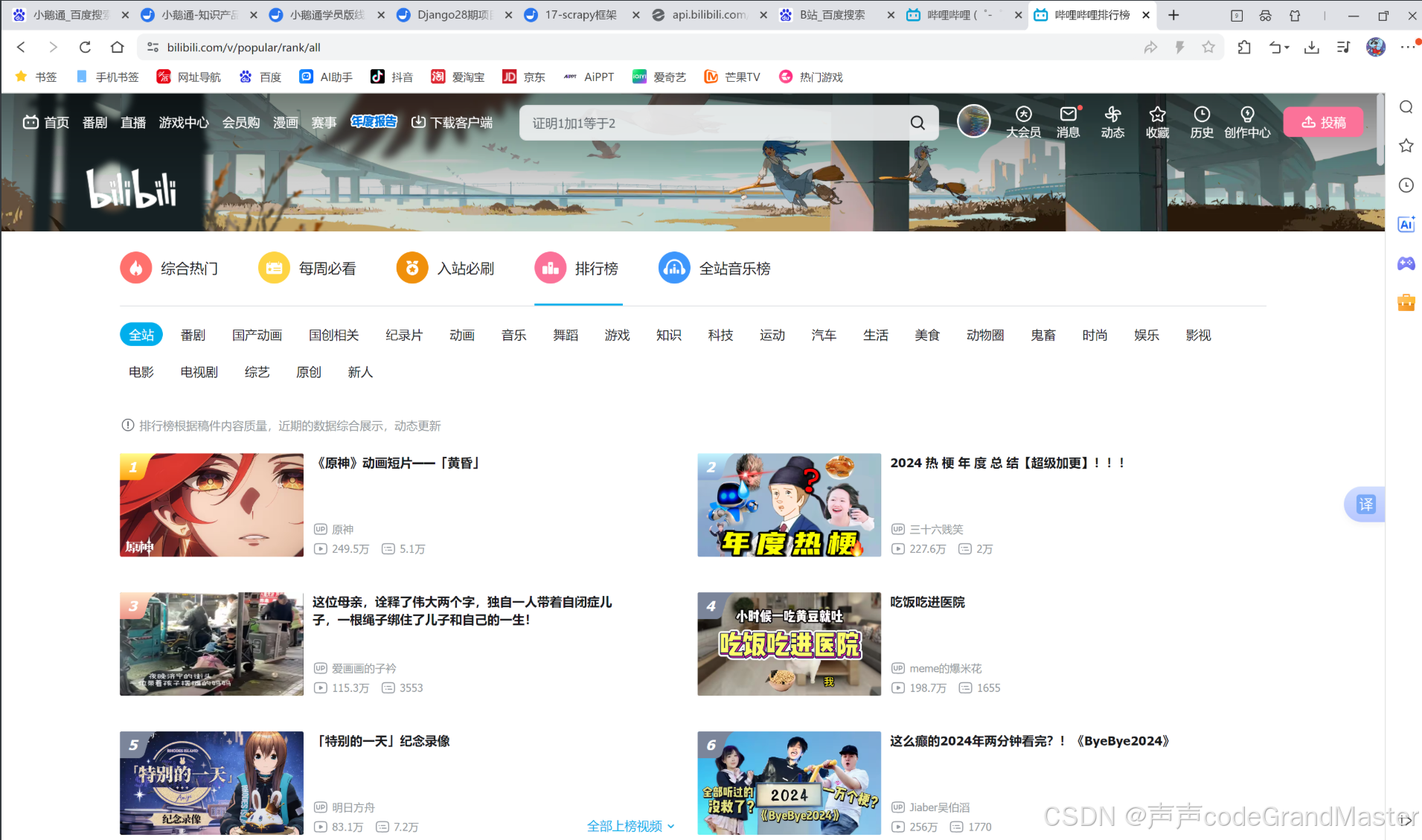Filter ranking by 电视剧 category

pyautogui.click(x=199, y=372)
